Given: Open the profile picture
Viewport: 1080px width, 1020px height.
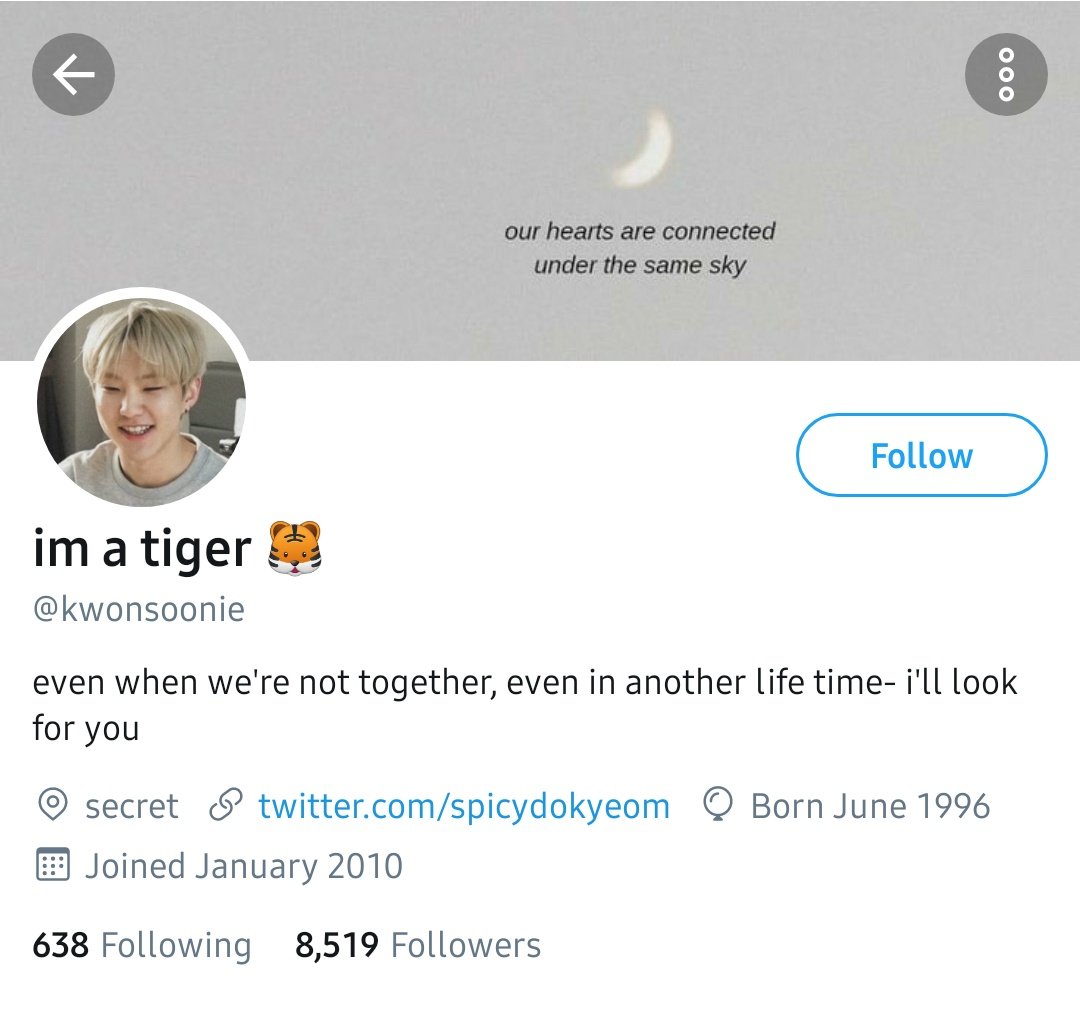Looking at the screenshot, I should pyautogui.click(x=141, y=402).
